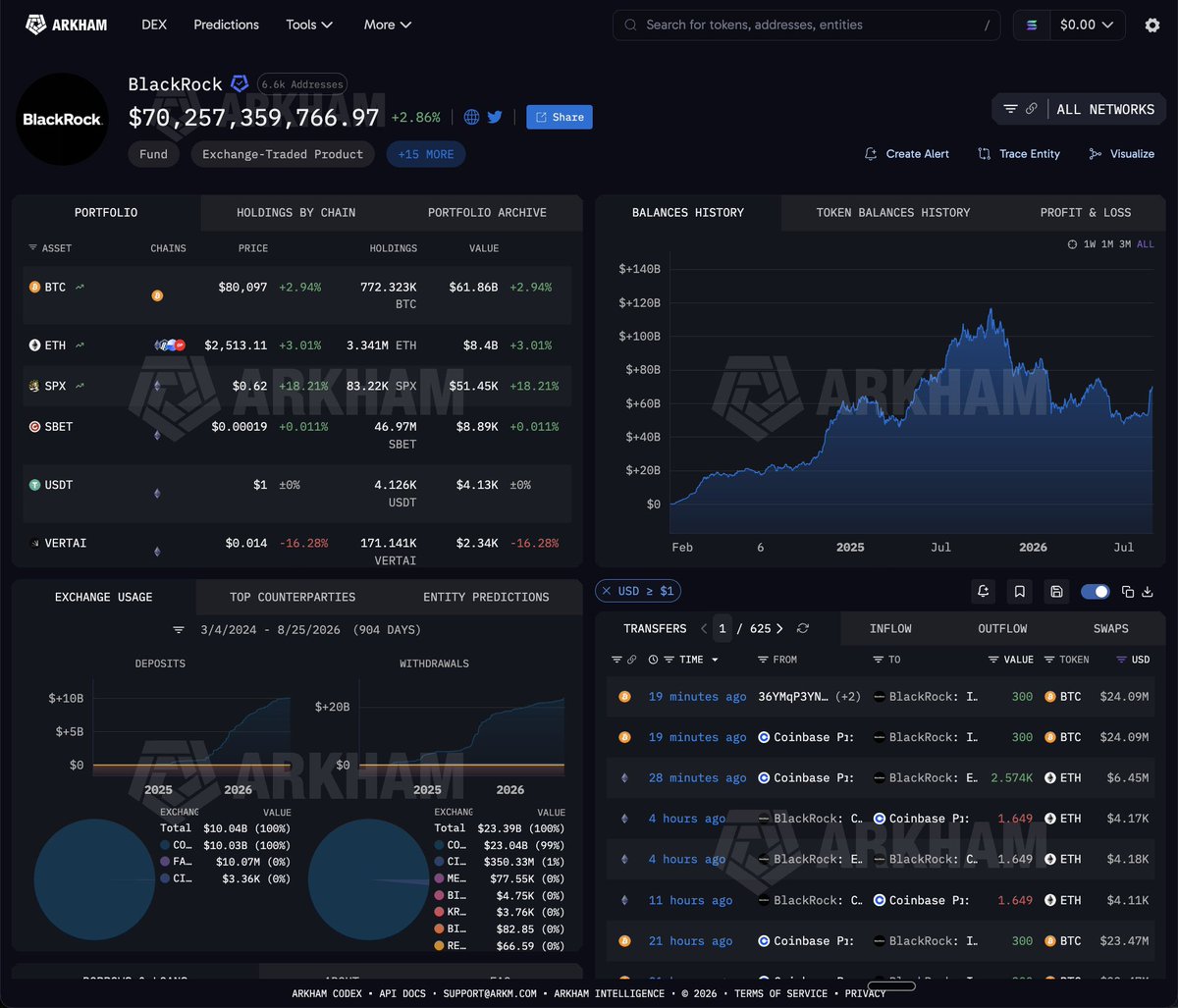Open the settings gear icon

click(x=1152, y=26)
